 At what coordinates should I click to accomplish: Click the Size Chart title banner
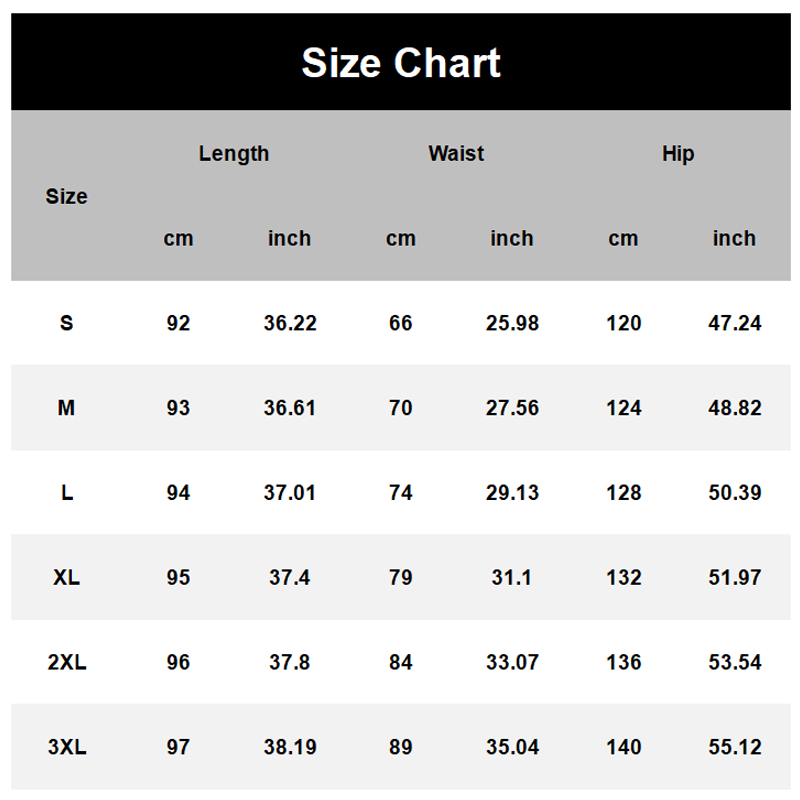tap(401, 62)
